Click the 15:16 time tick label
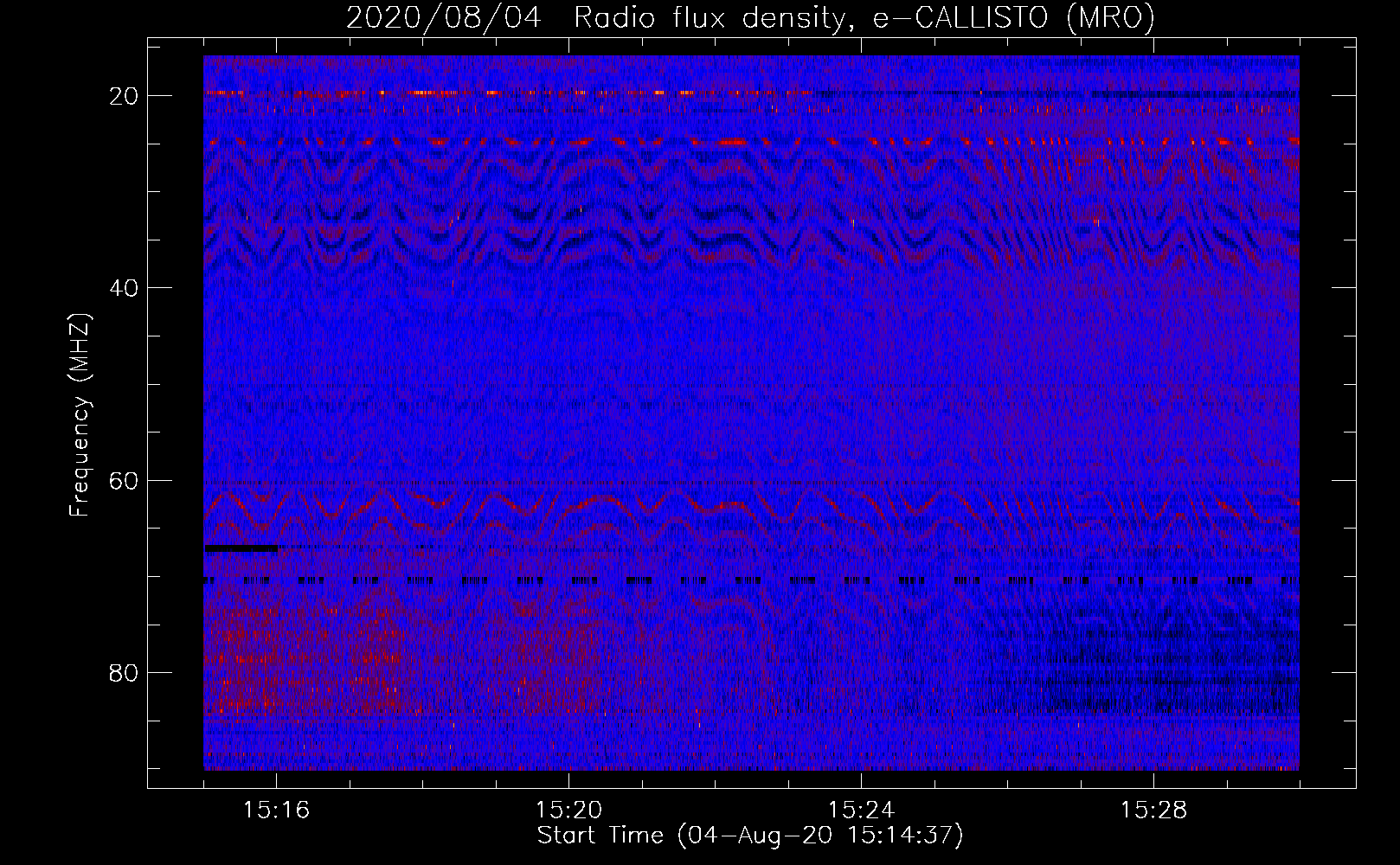This screenshot has width=1400, height=865. [276, 811]
